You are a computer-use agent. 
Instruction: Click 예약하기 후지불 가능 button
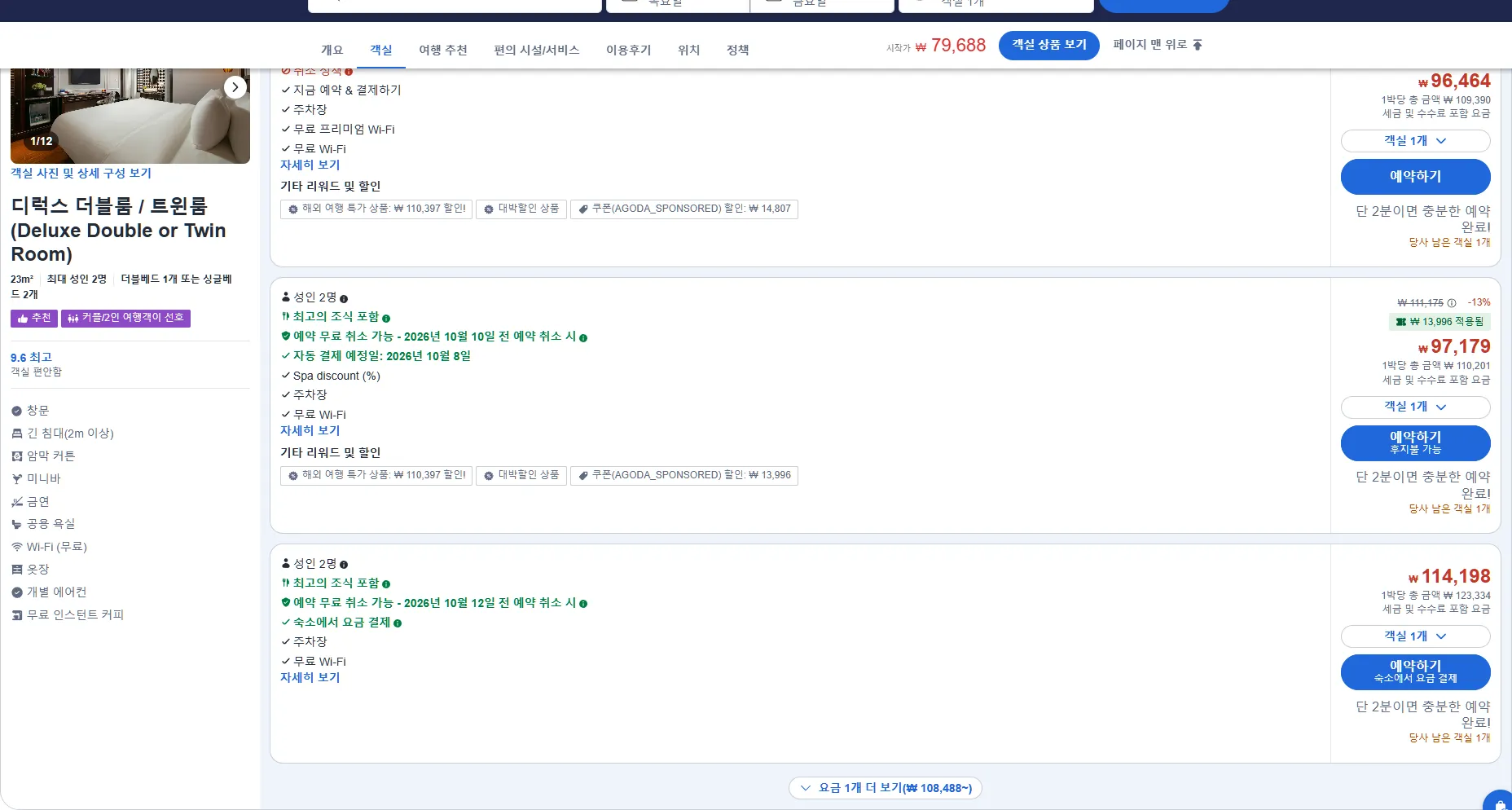1415,442
